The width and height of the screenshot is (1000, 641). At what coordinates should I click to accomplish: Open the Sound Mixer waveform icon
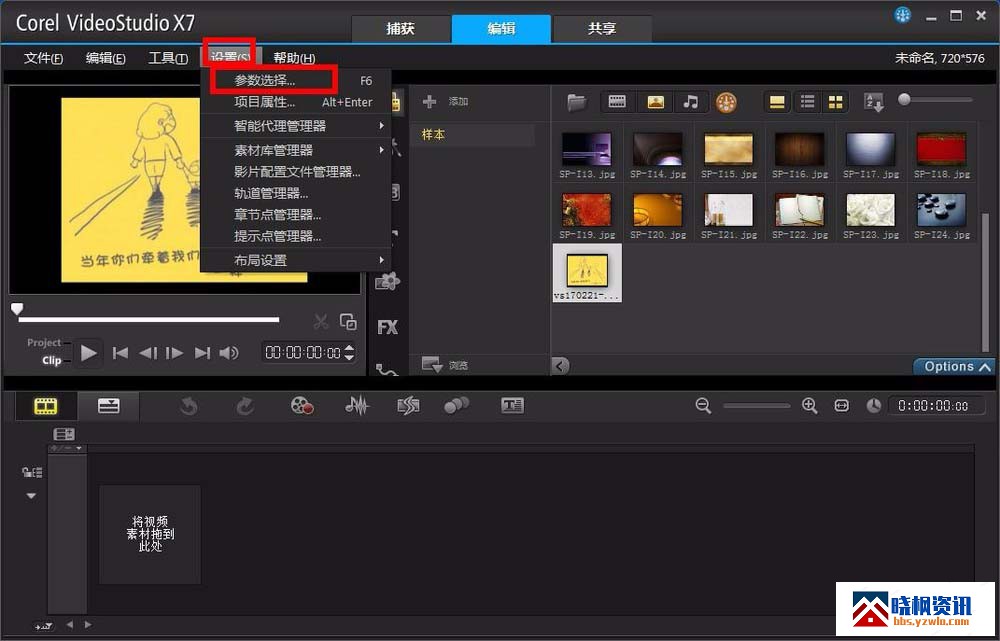(x=357, y=406)
